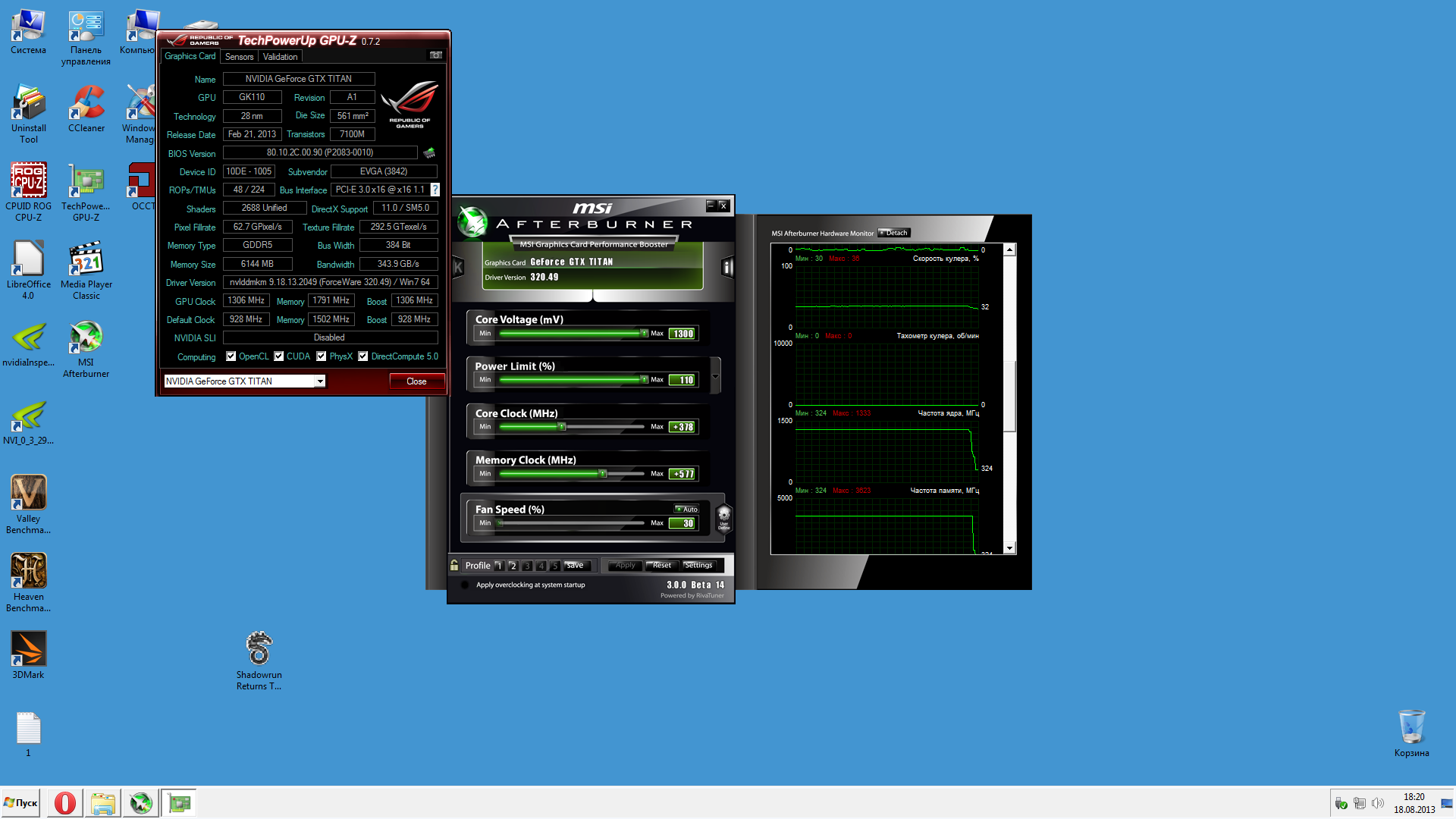Toggle the profile lock icon
Image resolution: width=1456 pixels, height=819 pixels.
454,565
